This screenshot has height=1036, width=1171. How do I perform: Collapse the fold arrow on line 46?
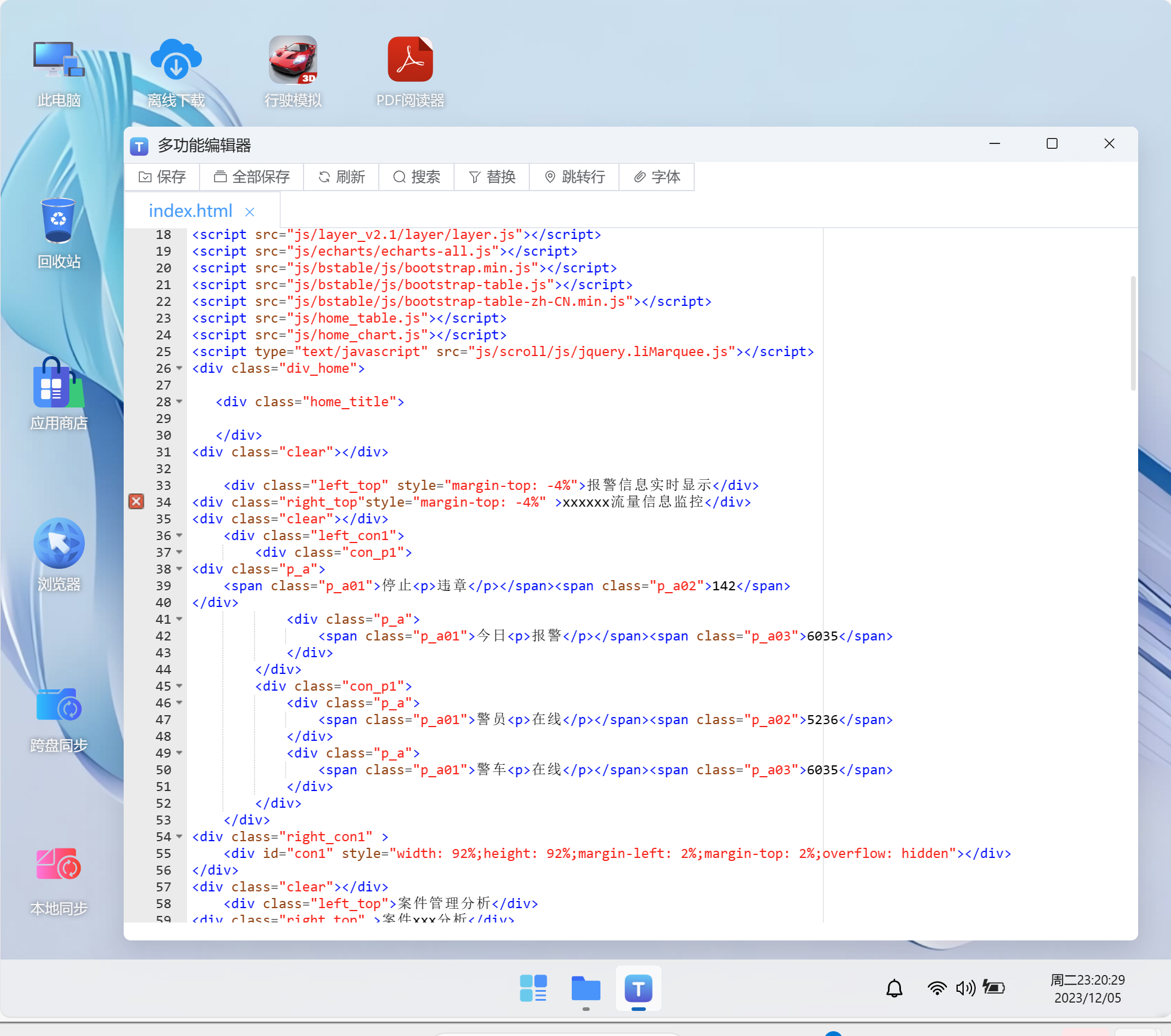tap(179, 703)
